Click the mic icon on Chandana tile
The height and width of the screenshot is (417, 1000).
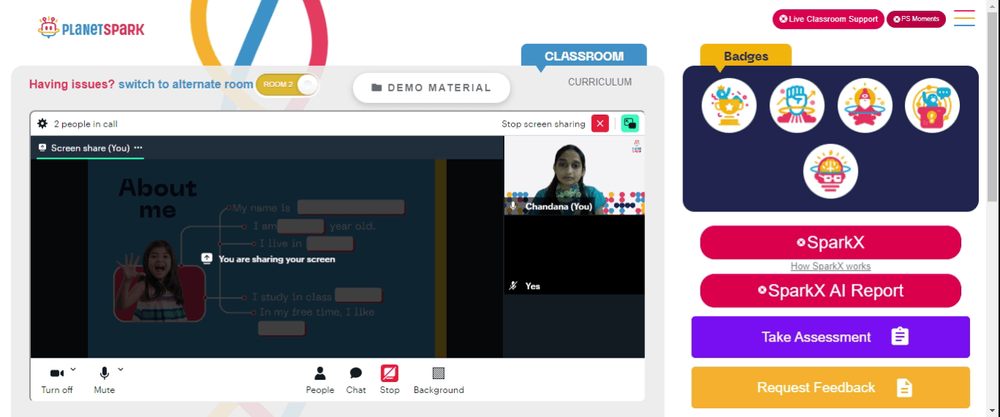pyautogui.click(x=513, y=207)
